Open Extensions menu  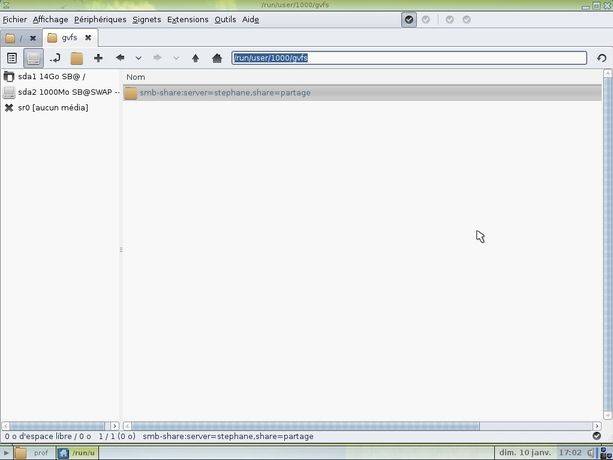(x=188, y=20)
